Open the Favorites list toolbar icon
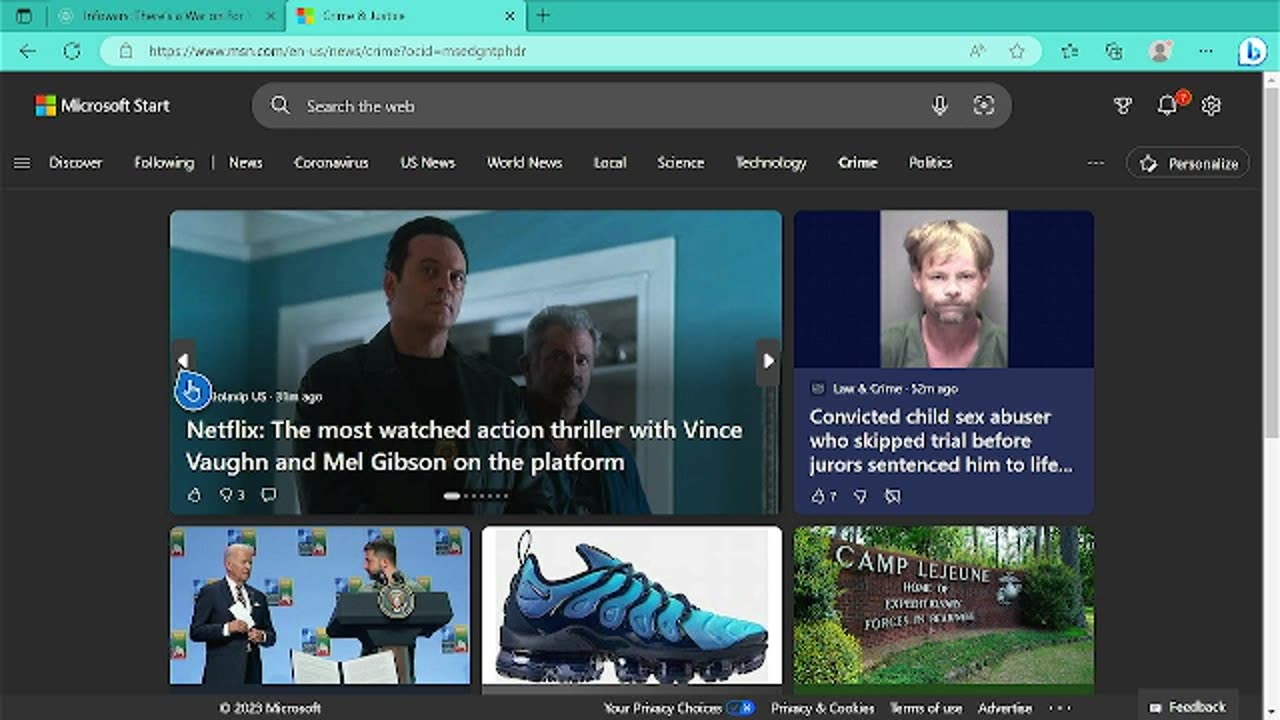Viewport: 1280px width, 720px height. click(1070, 51)
